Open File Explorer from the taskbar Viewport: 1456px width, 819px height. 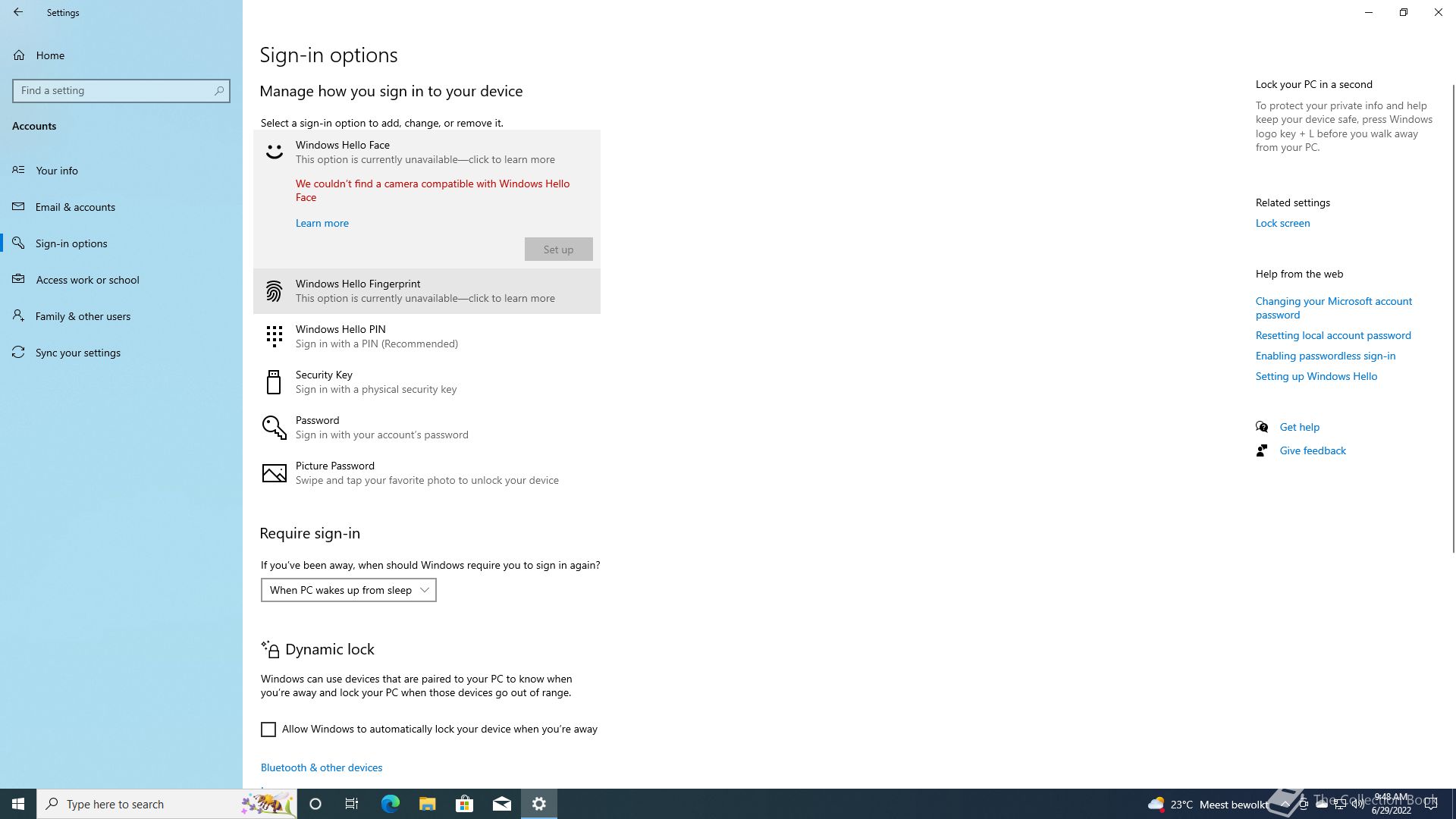click(x=427, y=804)
